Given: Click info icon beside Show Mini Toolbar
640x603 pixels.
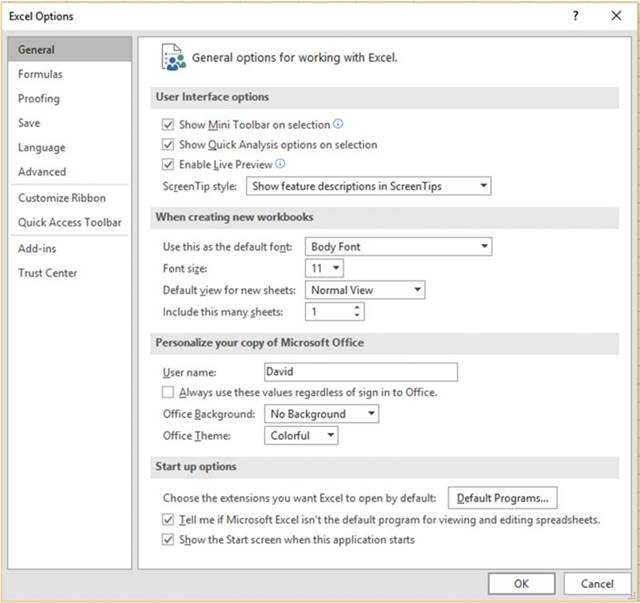Looking at the screenshot, I should [338, 125].
